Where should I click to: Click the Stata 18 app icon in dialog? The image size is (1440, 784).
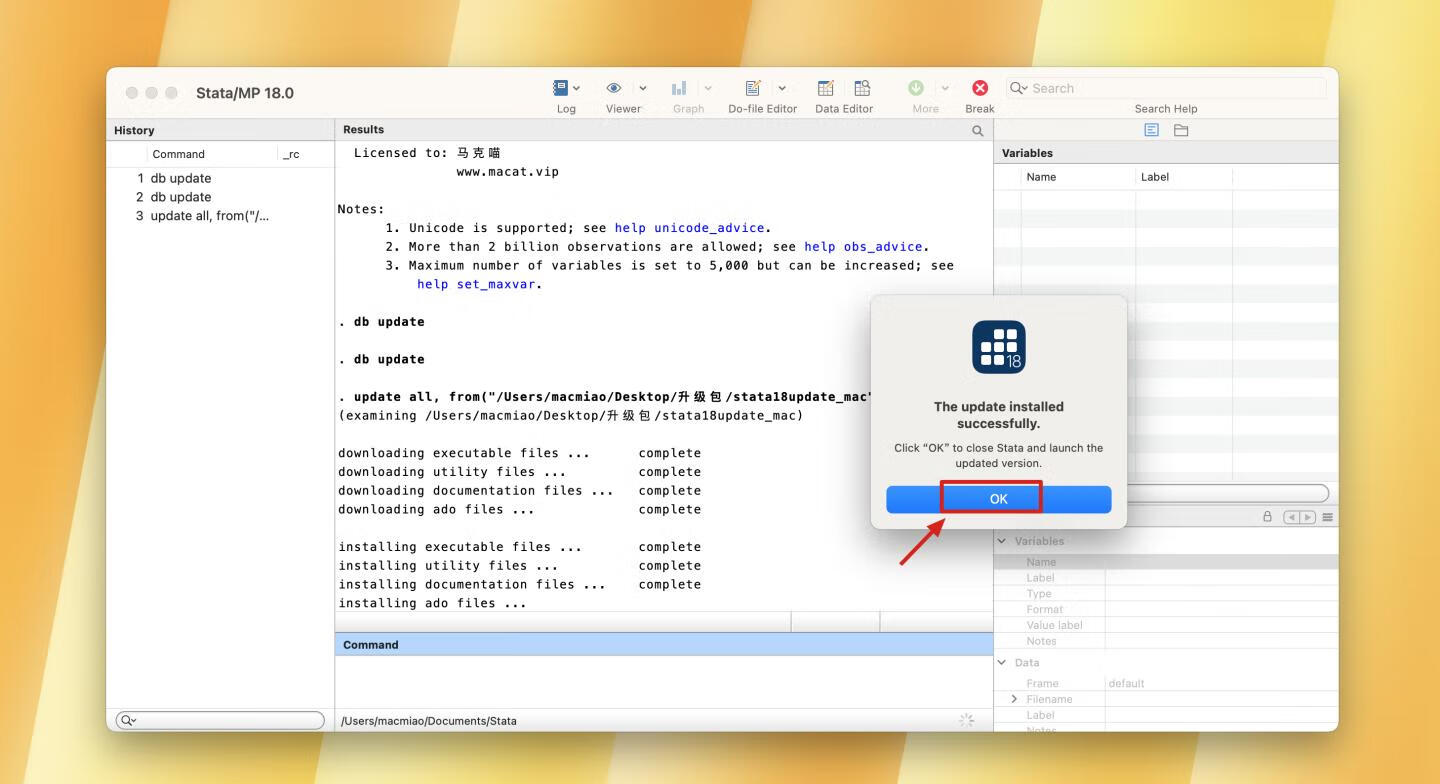998,347
